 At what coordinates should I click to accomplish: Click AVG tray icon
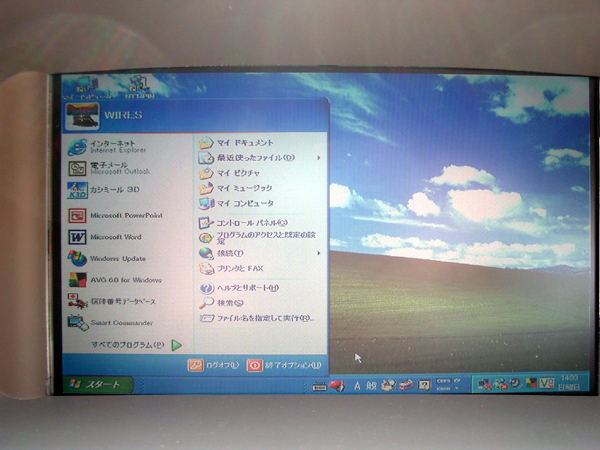(x=531, y=383)
